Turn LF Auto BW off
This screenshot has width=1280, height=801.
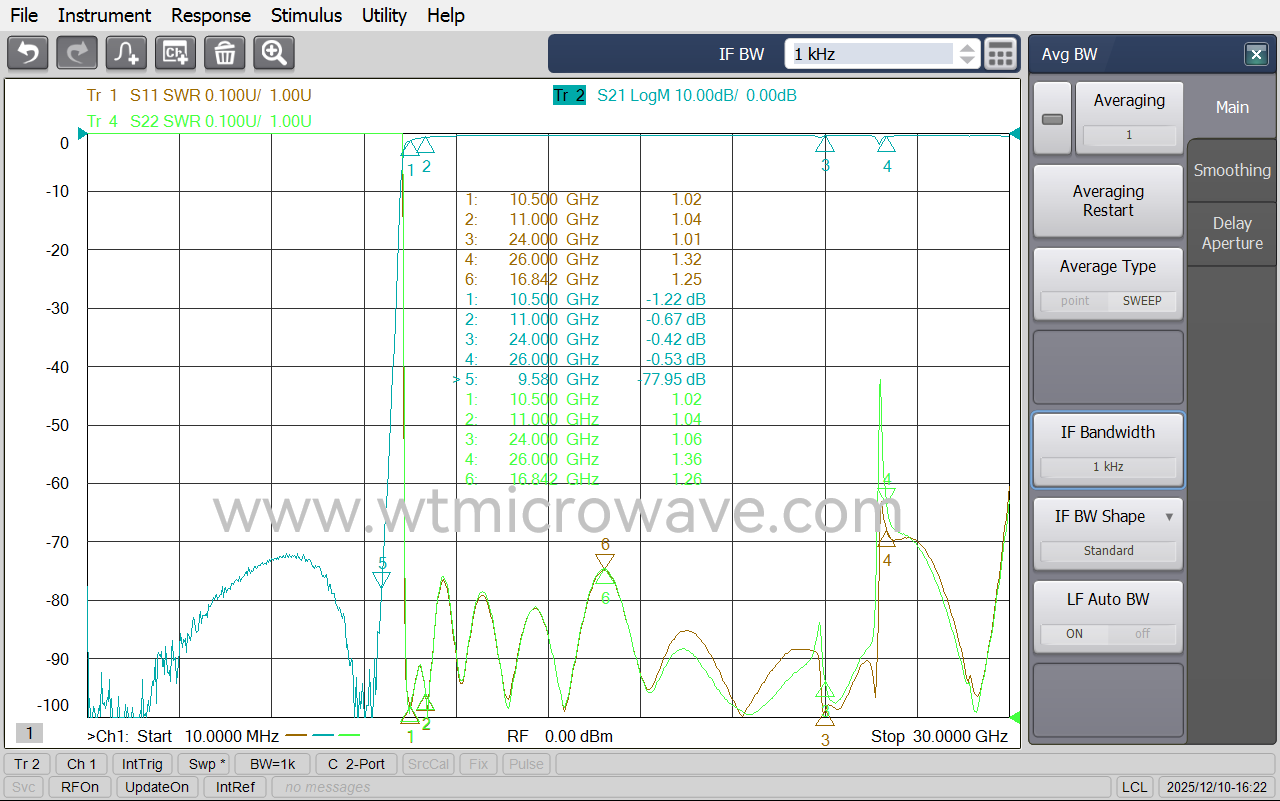1142,634
